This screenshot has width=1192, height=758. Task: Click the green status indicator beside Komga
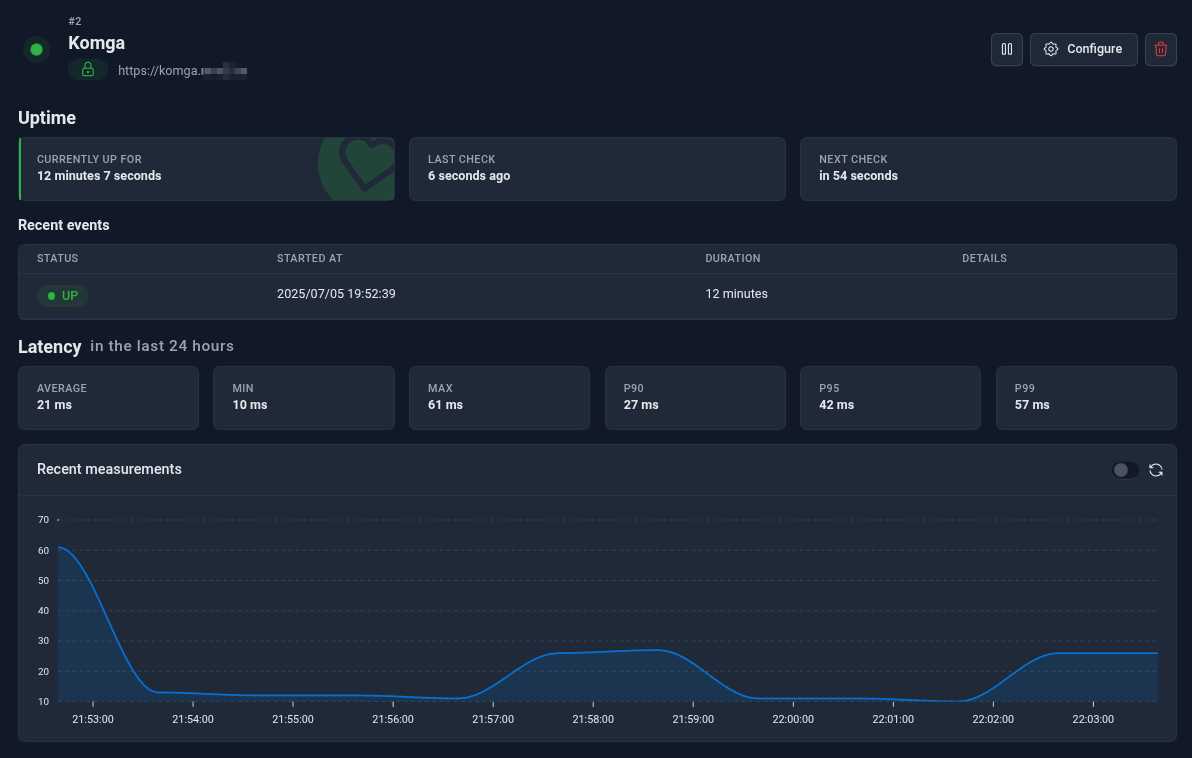coord(36,49)
